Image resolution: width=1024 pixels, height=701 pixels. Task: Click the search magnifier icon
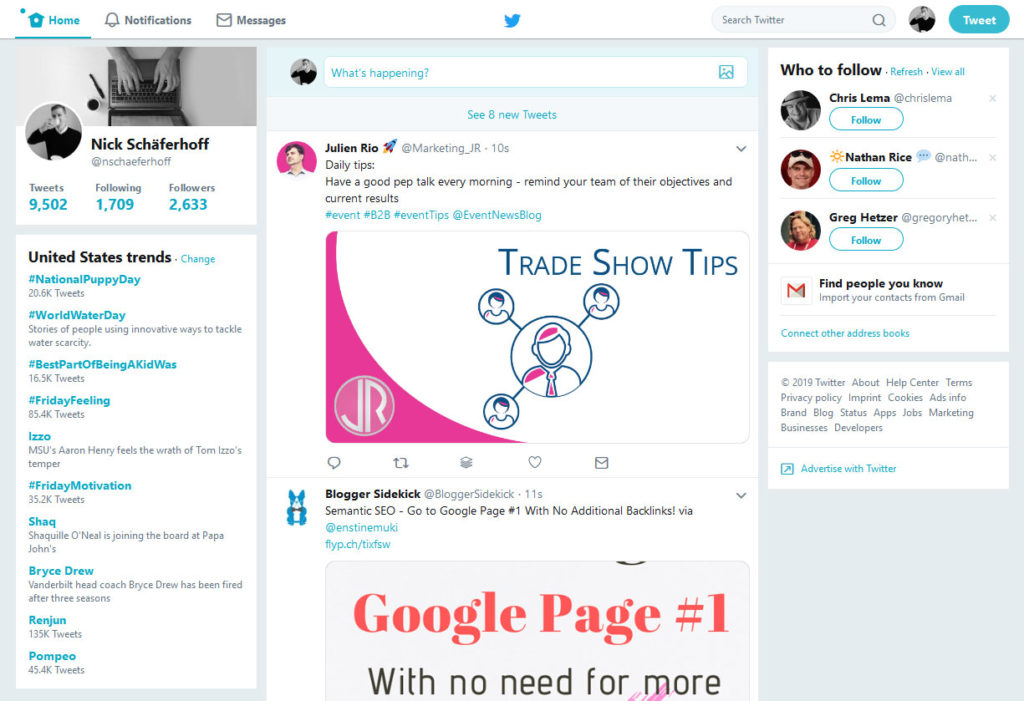pyautogui.click(x=879, y=19)
